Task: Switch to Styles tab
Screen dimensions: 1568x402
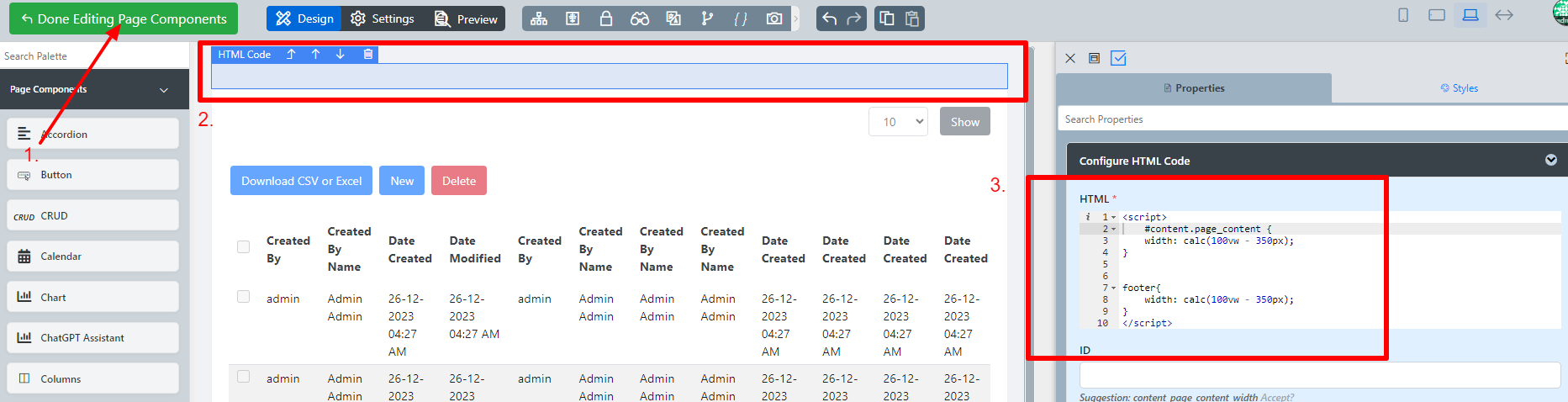Action: point(1459,87)
